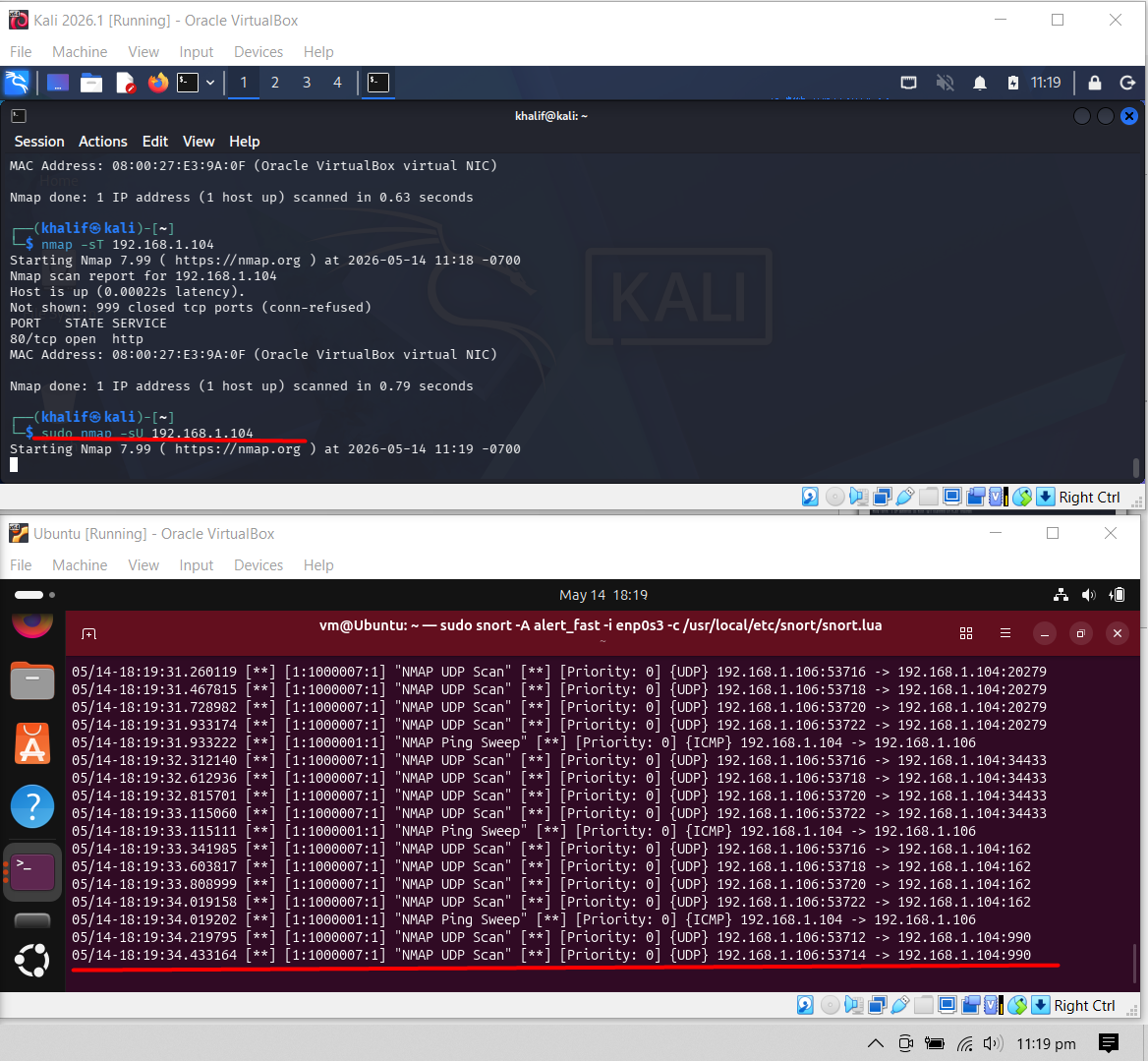
Task: Open new tab in Ubuntu terminal
Action: point(89,633)
